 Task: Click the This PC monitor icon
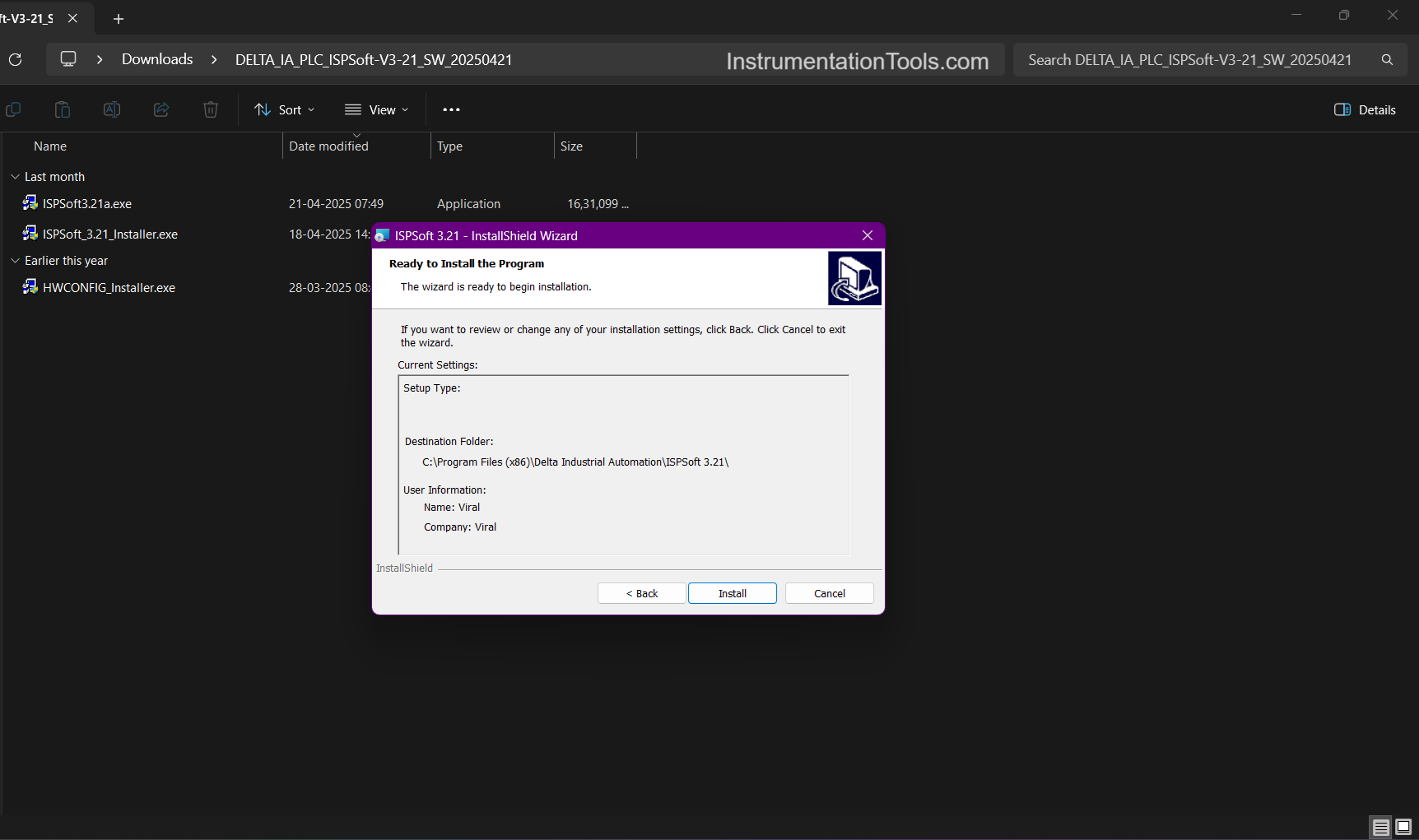tap(68, 59)
